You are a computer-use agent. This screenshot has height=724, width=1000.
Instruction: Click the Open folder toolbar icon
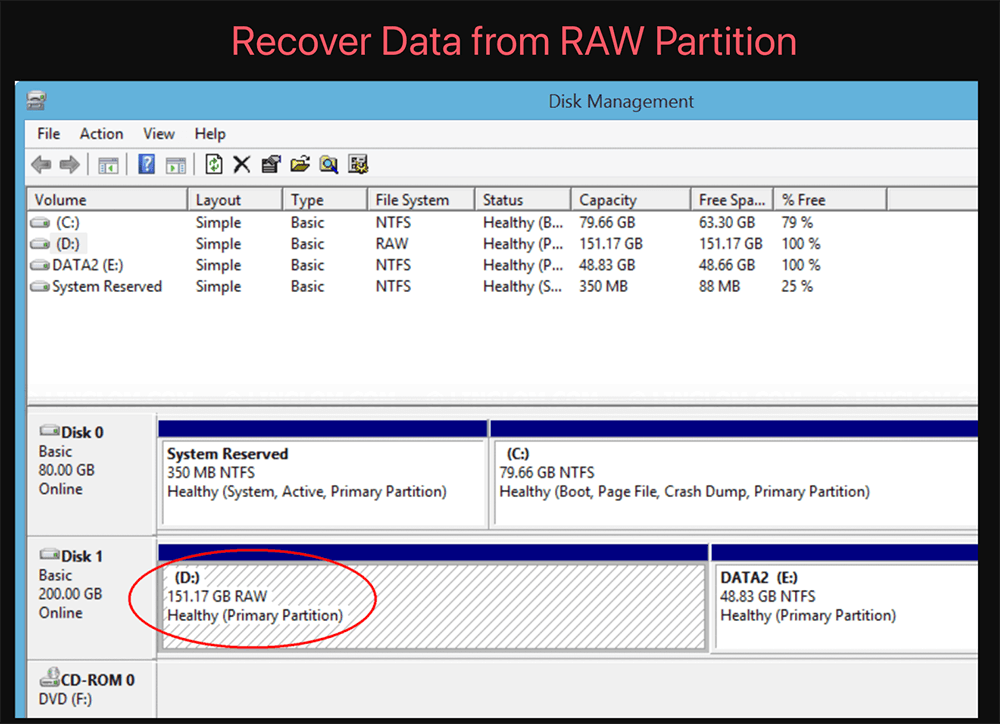tap(300, 165)
